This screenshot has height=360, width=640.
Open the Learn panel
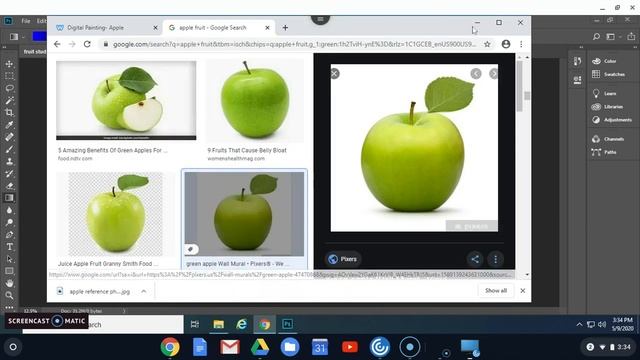[604, 93]
